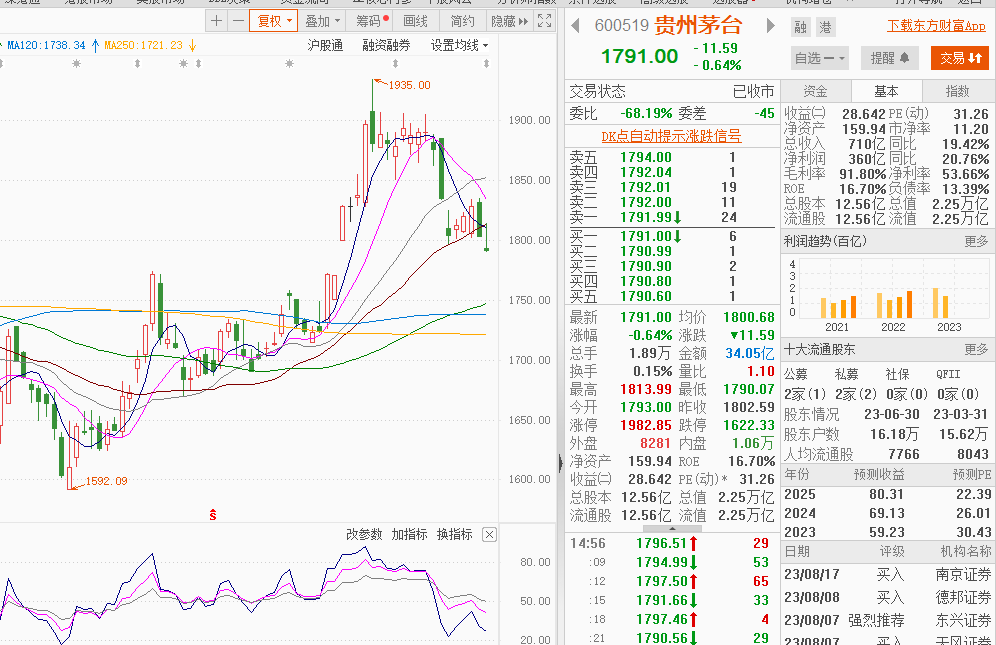
Task: Click the 1935.00 high price label
Action: 409,85
